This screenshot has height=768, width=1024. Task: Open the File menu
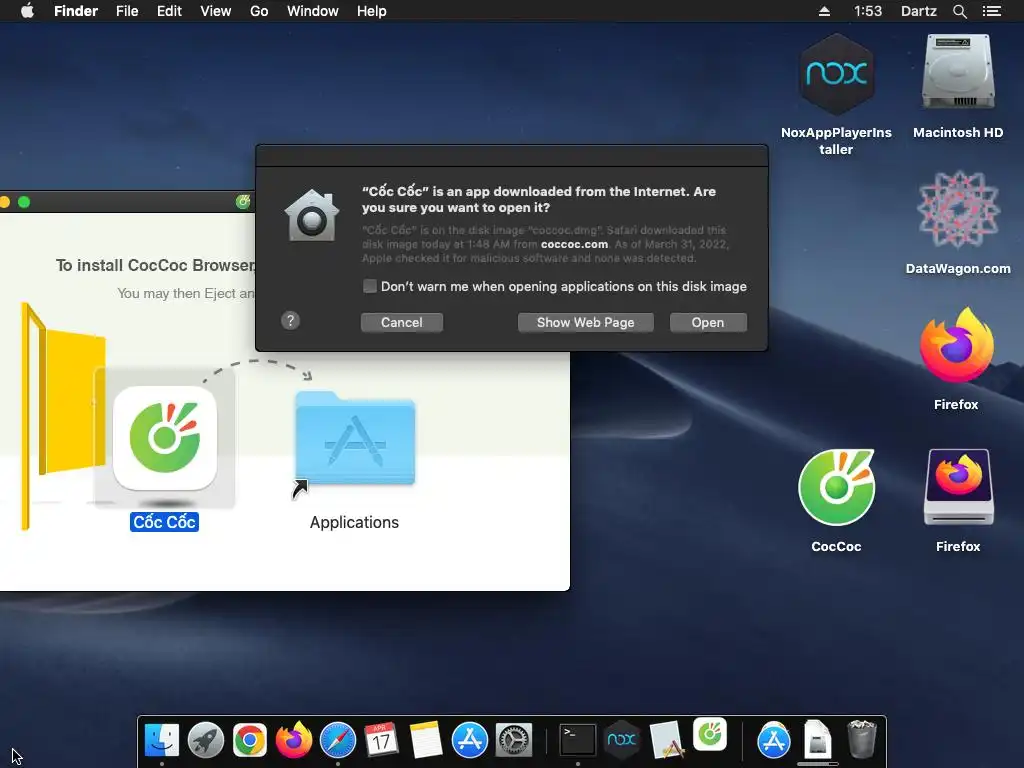[x=127, y=11]
